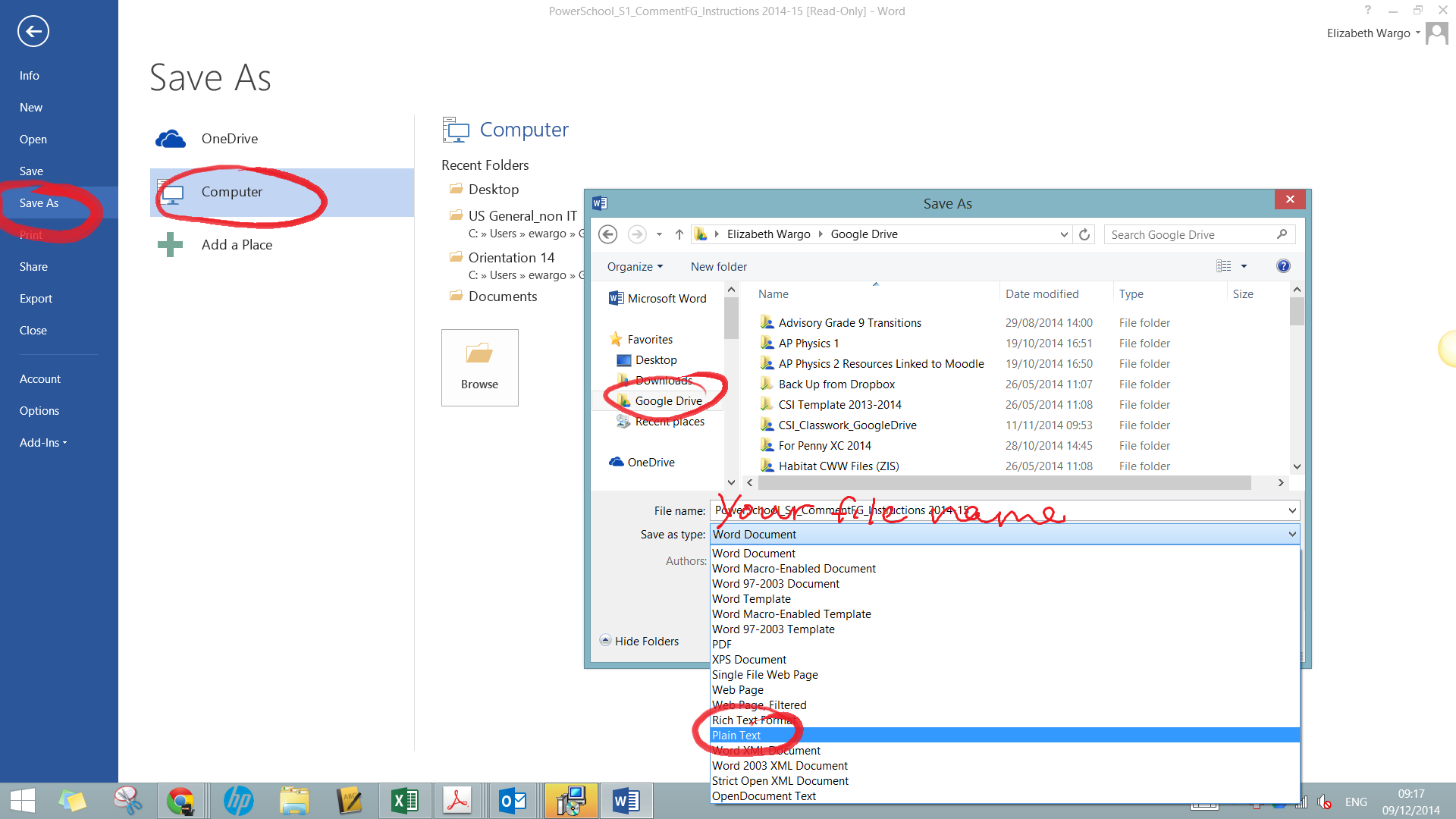Click the Add a Place plus icon
The height and width of the screenshot is (819, 1456).
170,244
